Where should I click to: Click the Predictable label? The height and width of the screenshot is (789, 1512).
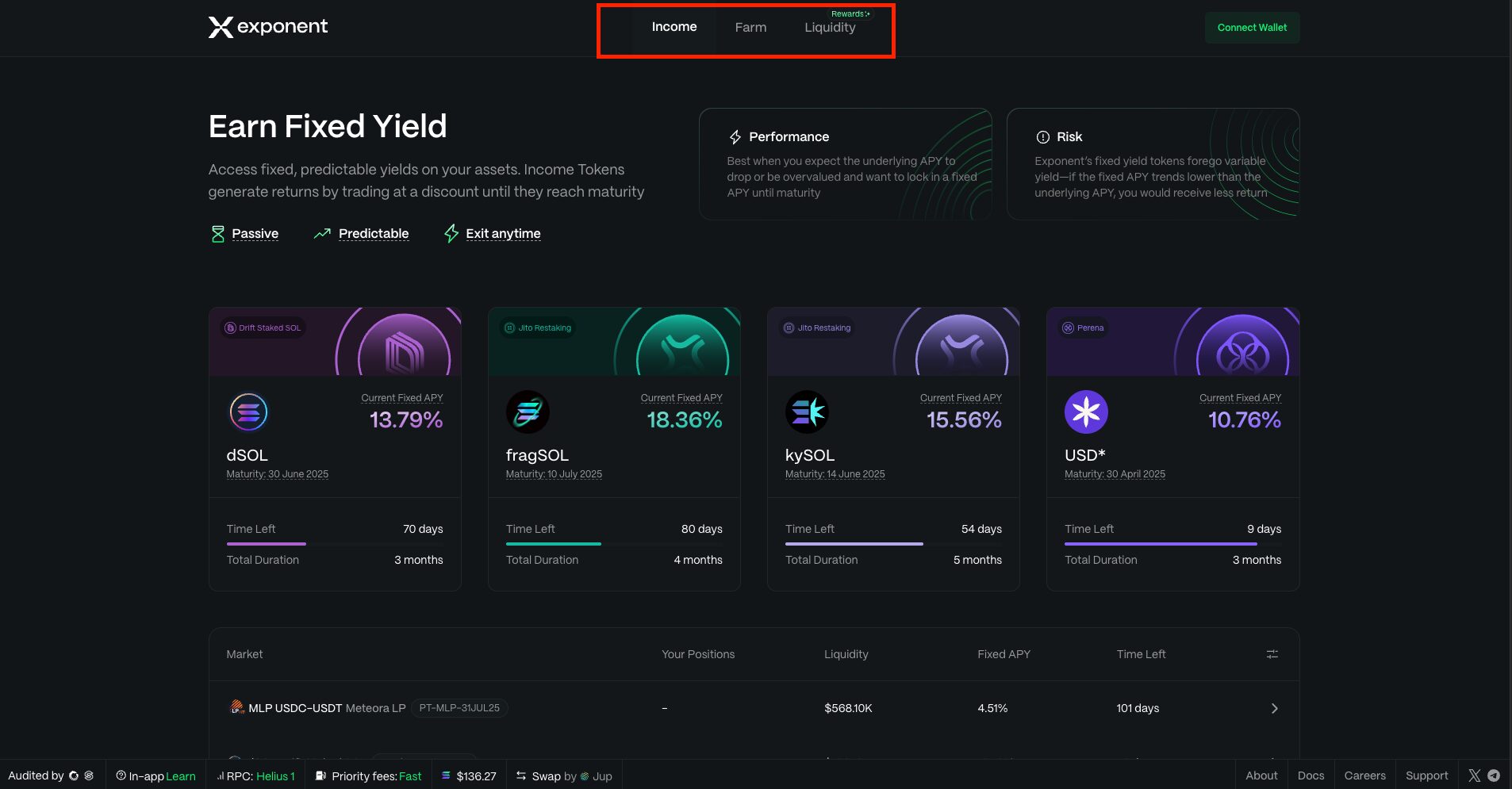click(374, 233)
